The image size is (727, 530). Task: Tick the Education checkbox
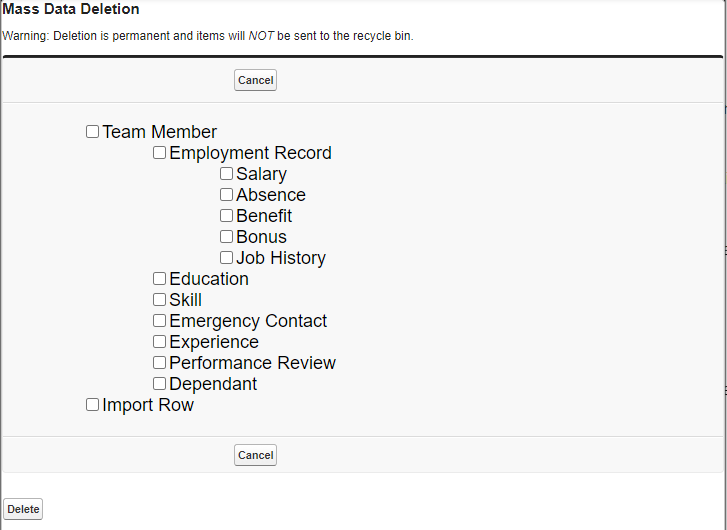coord(160,279)
